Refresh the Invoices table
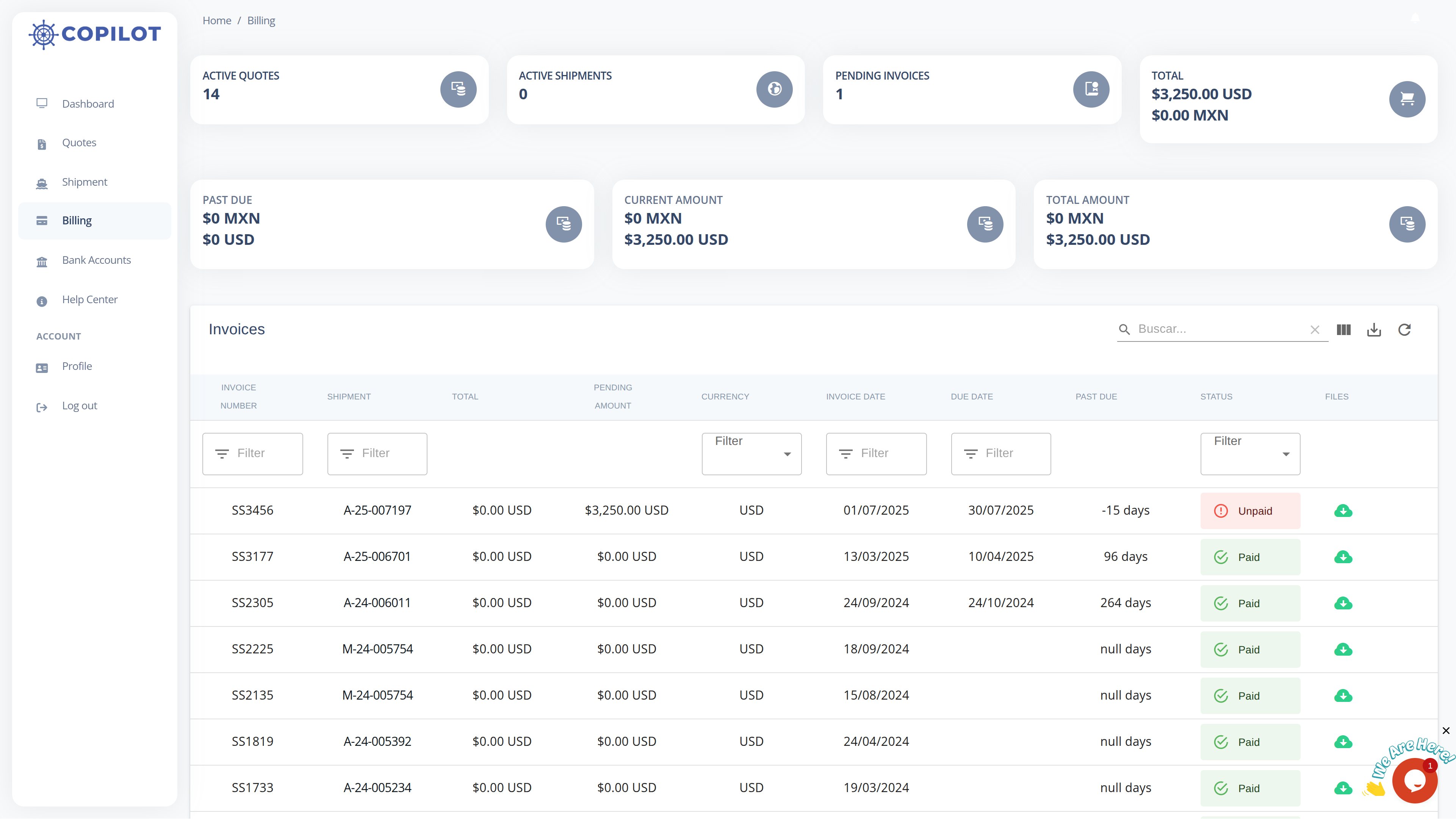 (1404, 329)
